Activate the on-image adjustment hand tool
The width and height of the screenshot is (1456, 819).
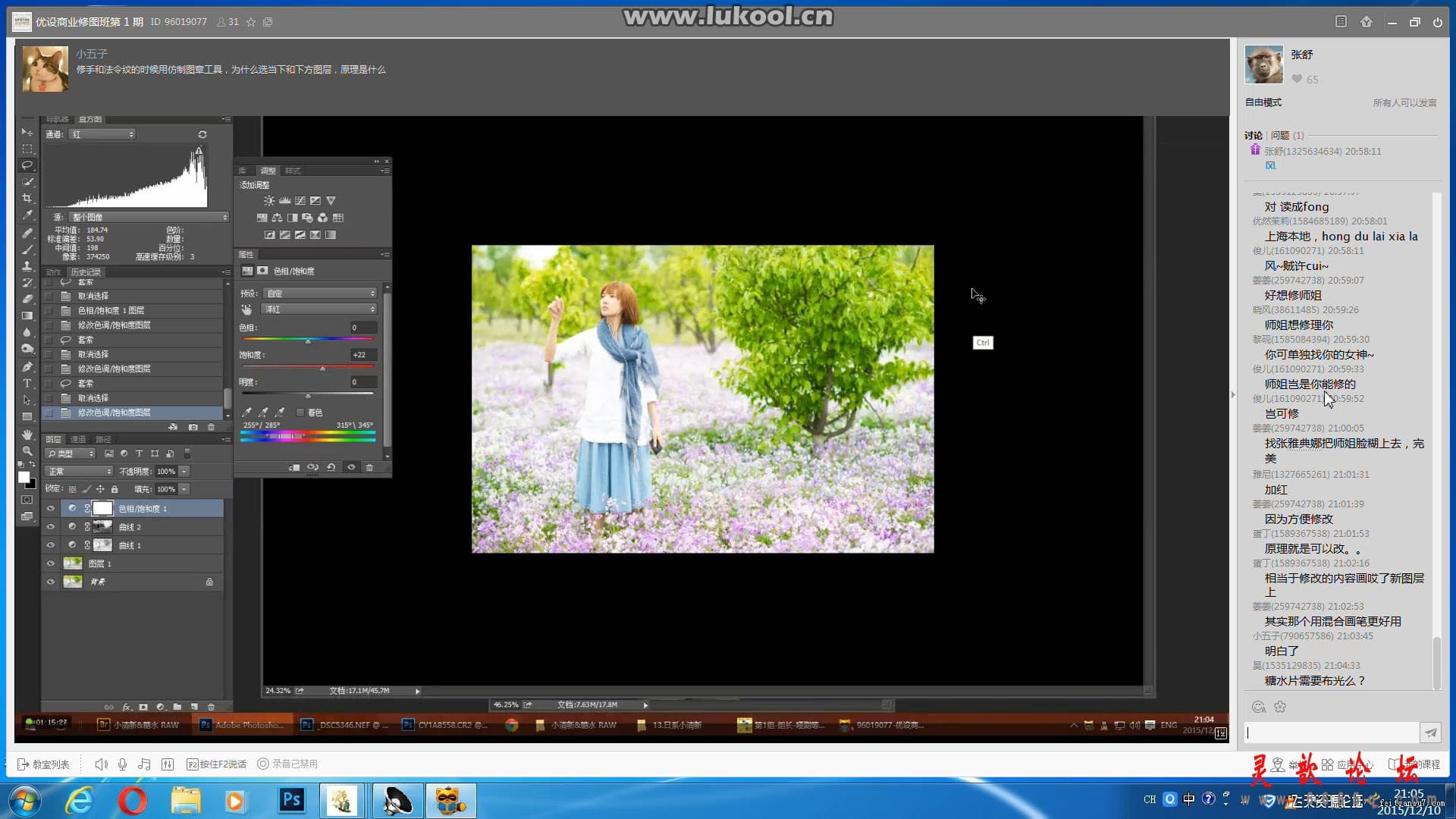point(246,309)
